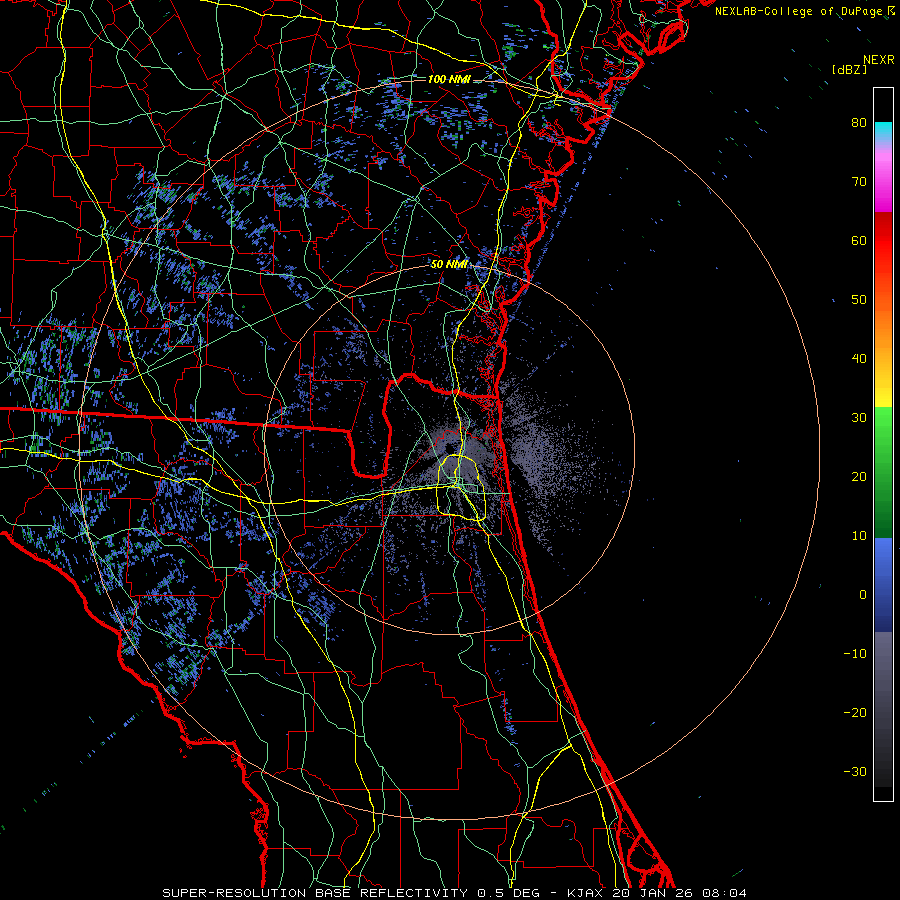The width and height of the screenshot is (900, 900).
Task: Click the 10 dBZ tick label
Action: pos(859,536)
